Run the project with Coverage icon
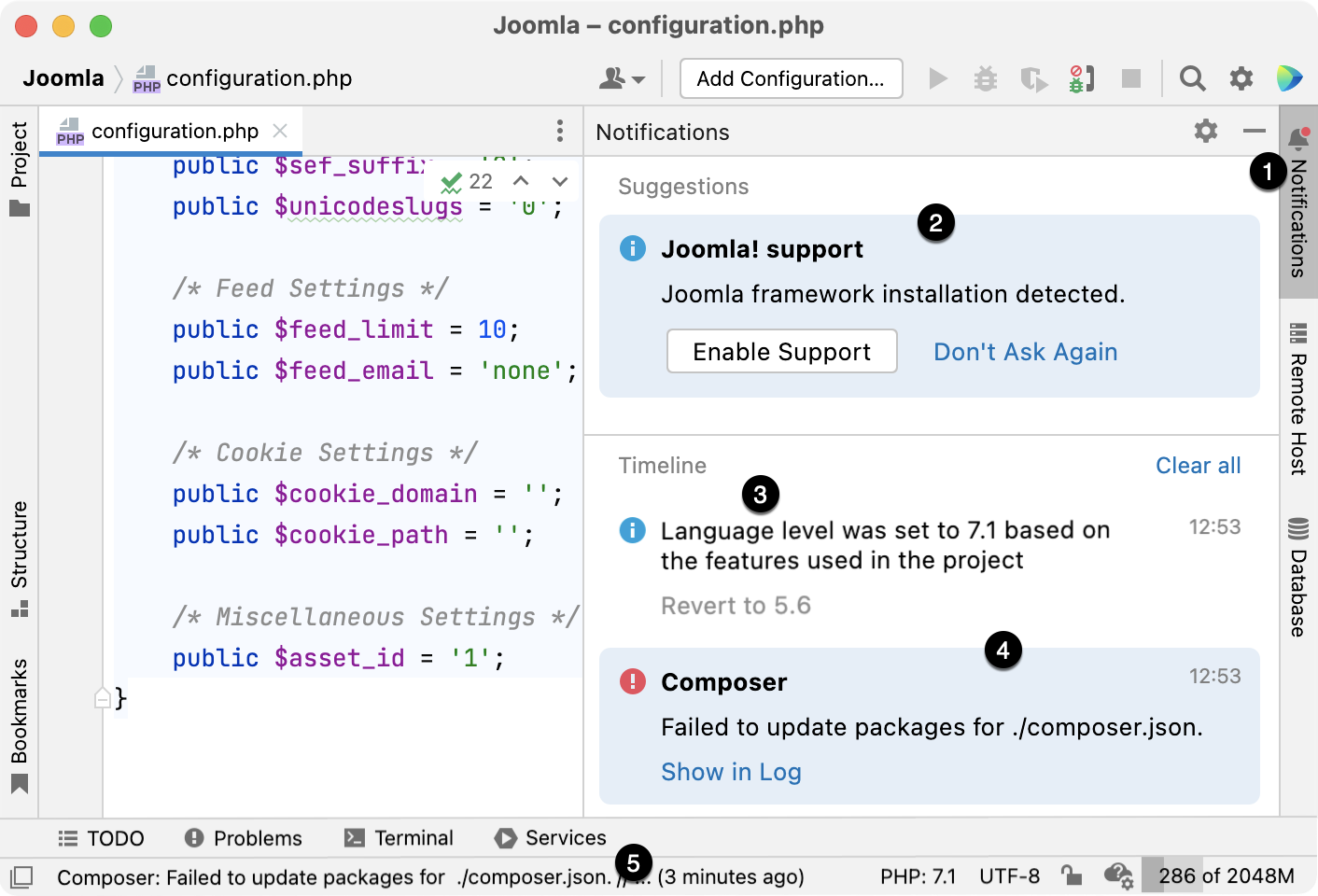1318x896 pixels. click(x=1034, y=78)
